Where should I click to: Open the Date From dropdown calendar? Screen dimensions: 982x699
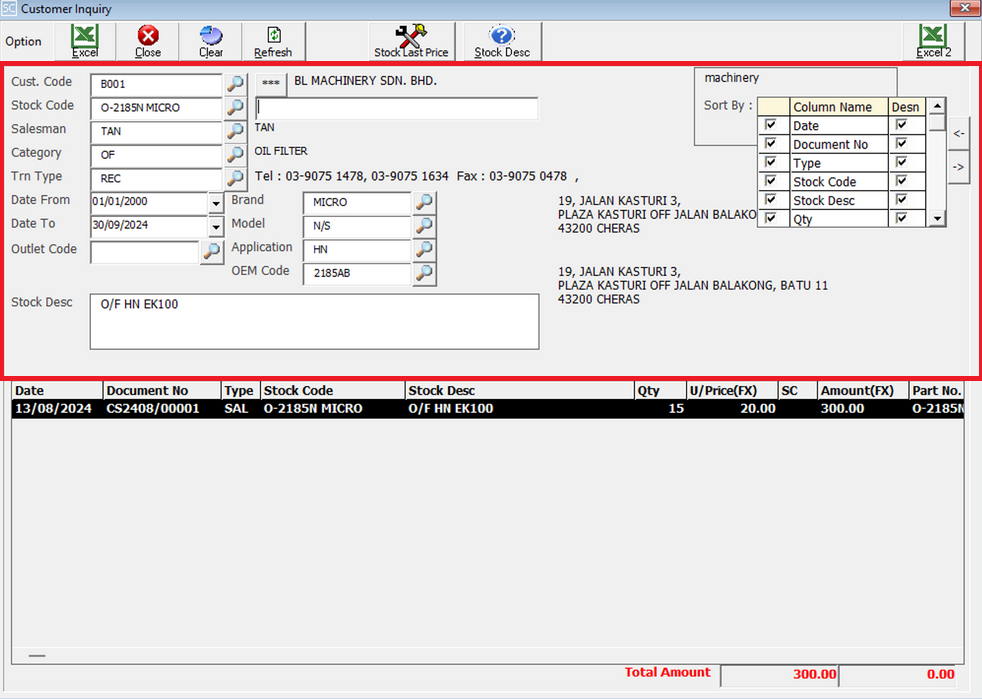(215, 203)
